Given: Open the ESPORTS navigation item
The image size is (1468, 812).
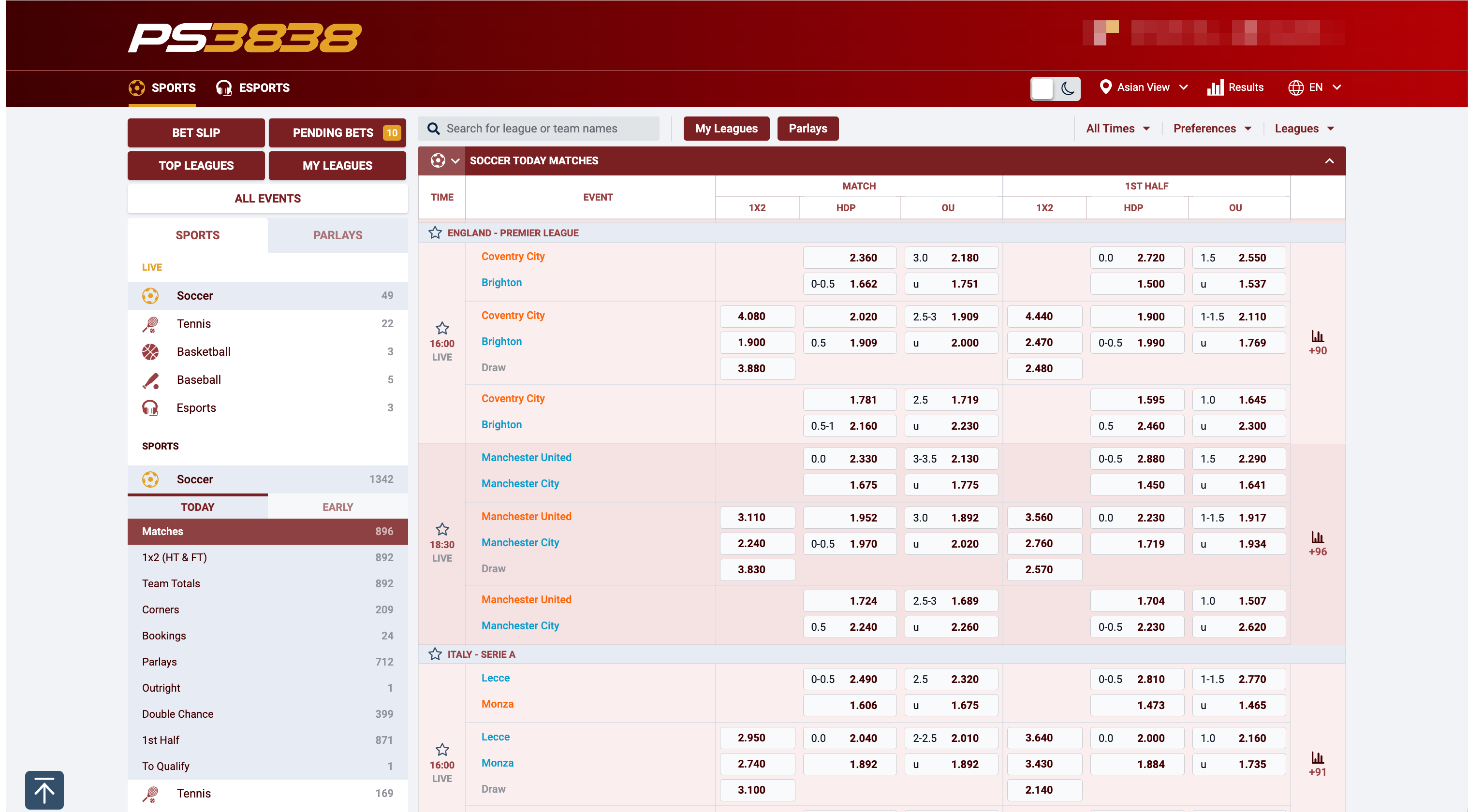Looking at the screenshot, I should (253, 88).
